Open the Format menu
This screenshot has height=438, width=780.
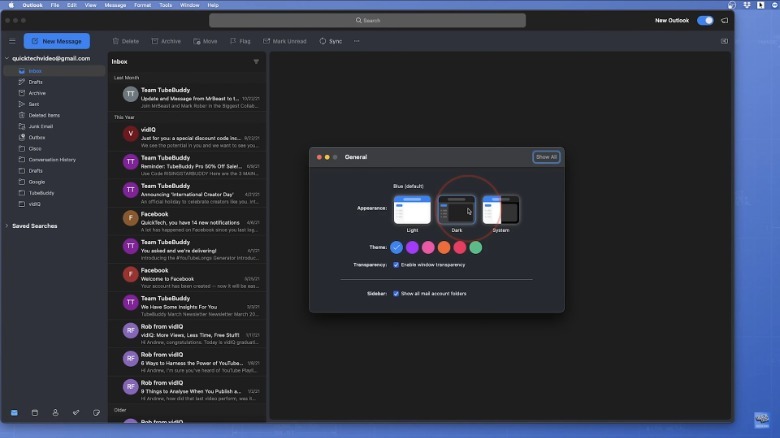click(x=141, y=5)
